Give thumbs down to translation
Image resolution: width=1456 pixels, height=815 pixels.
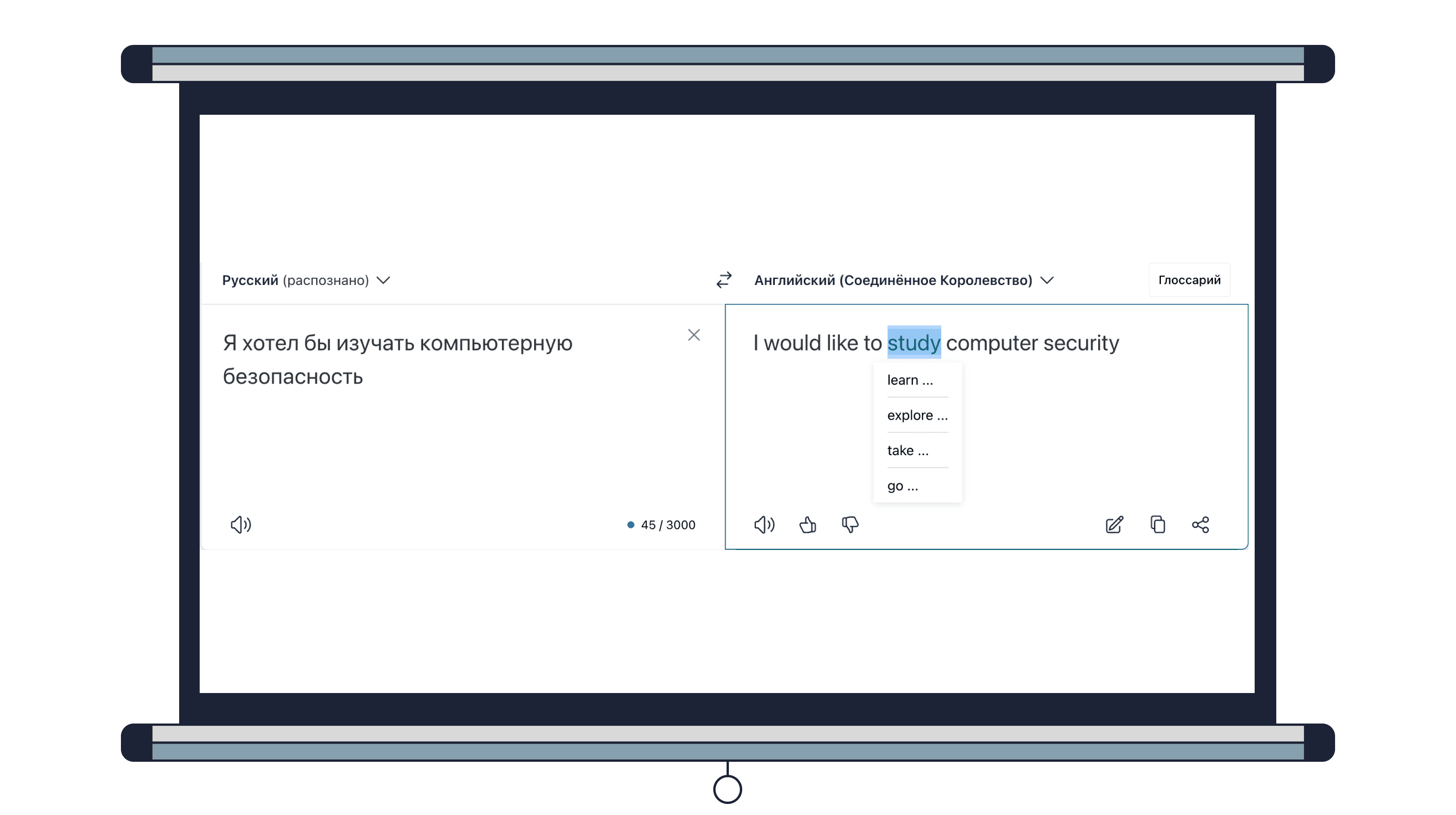point(850,524)
